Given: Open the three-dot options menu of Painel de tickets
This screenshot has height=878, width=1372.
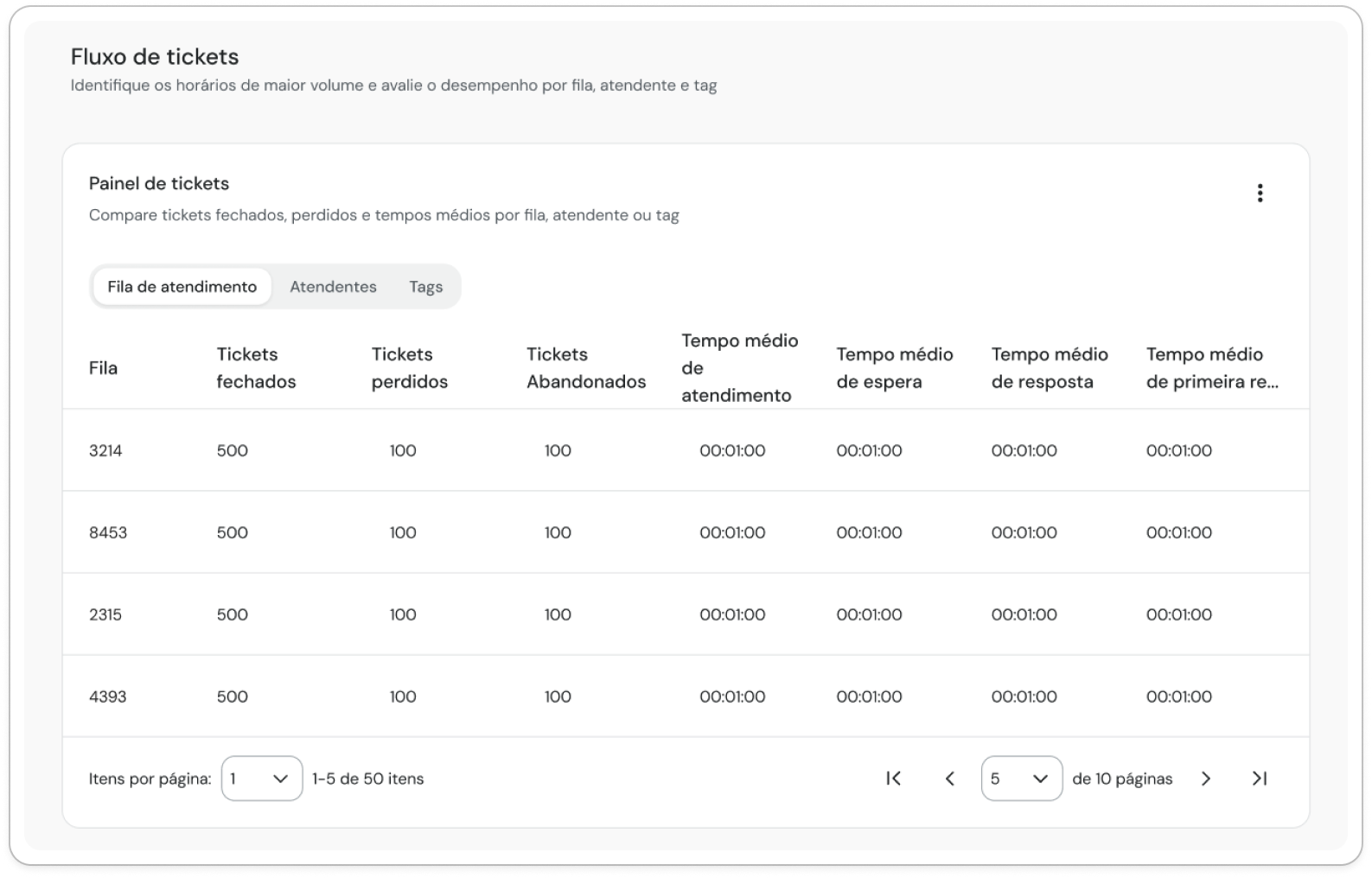Looking at the screenshot, I should 1260,193.
